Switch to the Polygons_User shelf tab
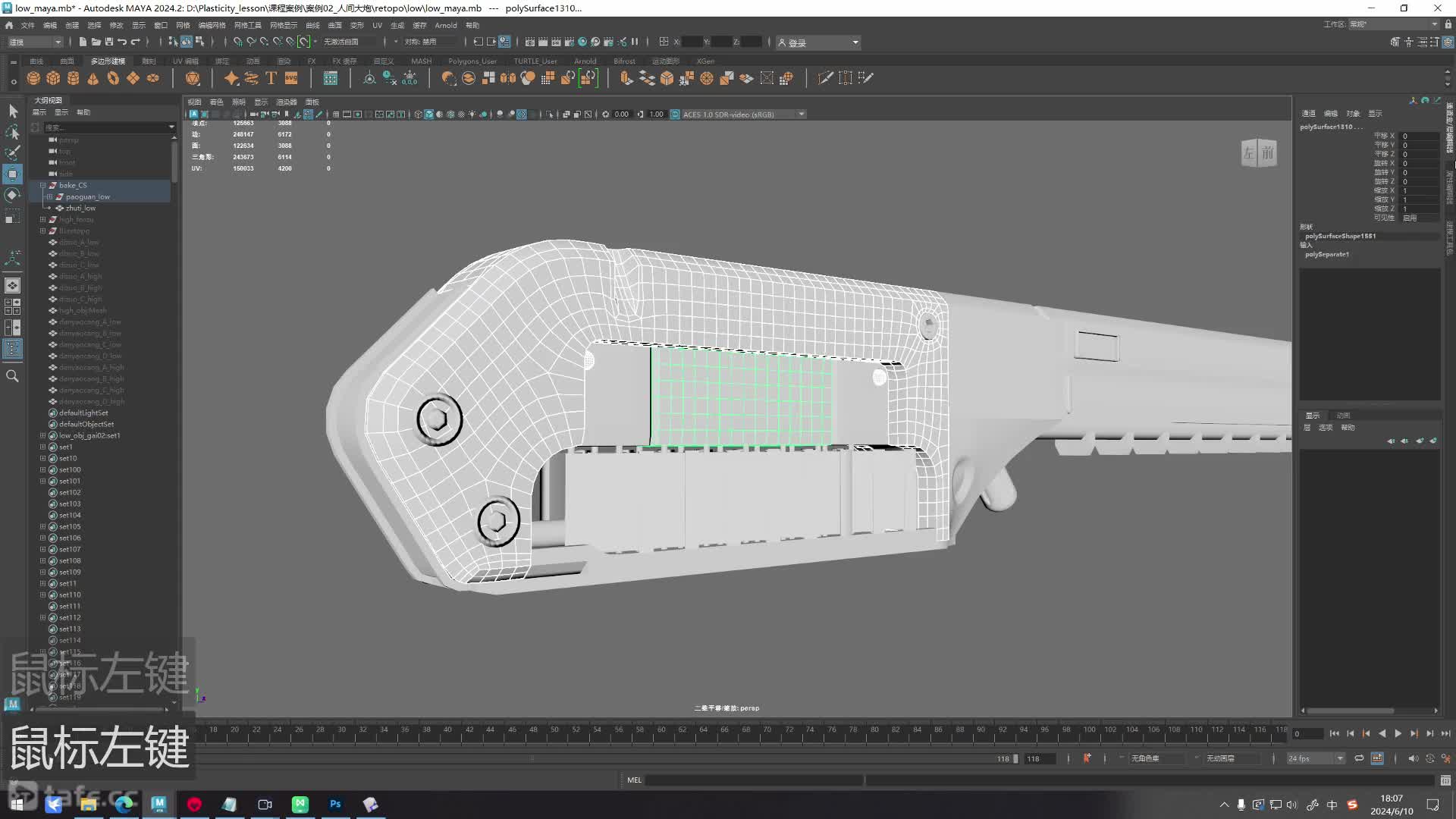 point(472,61)
